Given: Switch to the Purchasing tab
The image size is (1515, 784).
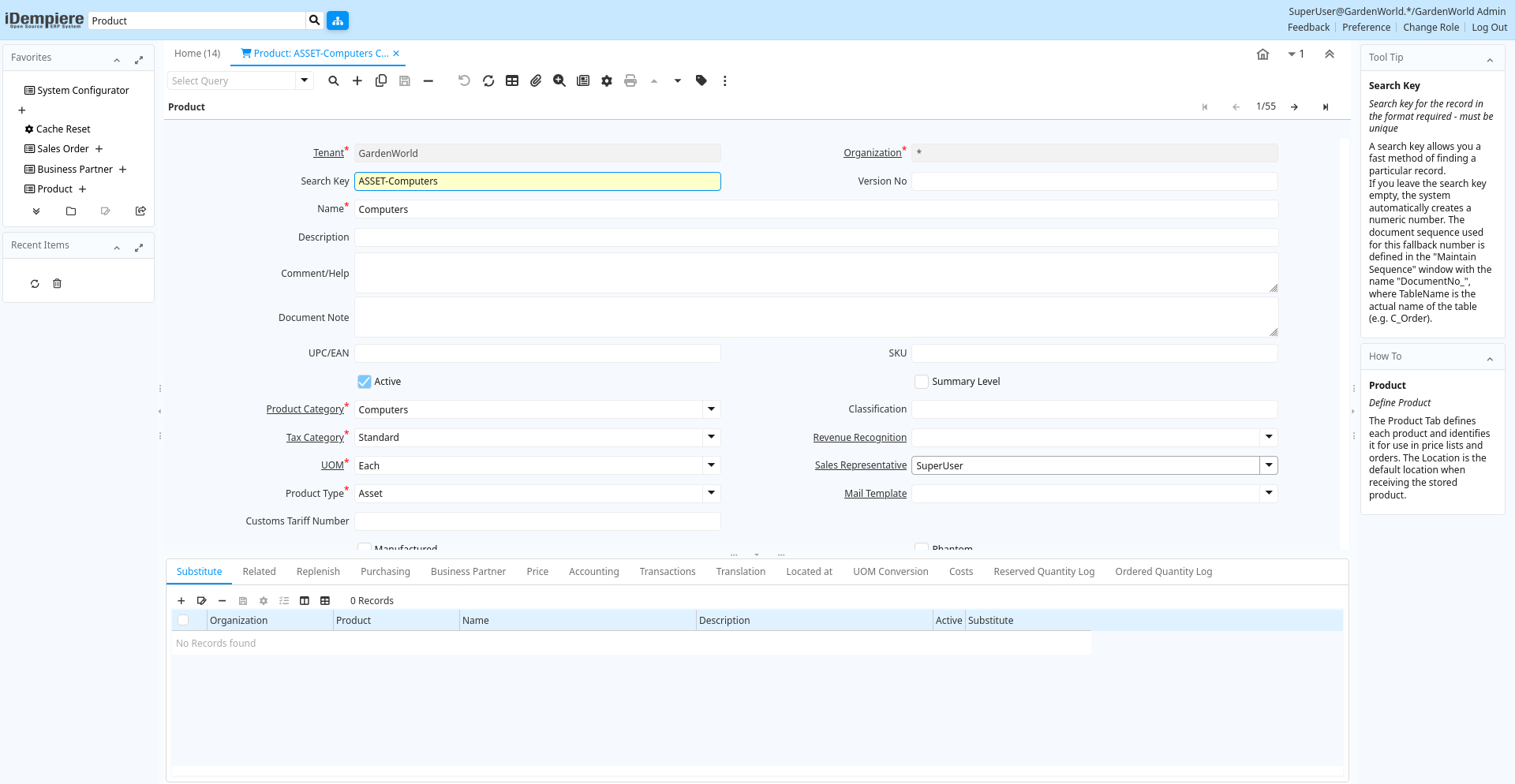Looking at the screenshot, I should pyautogui.click(x=385, y=572).
